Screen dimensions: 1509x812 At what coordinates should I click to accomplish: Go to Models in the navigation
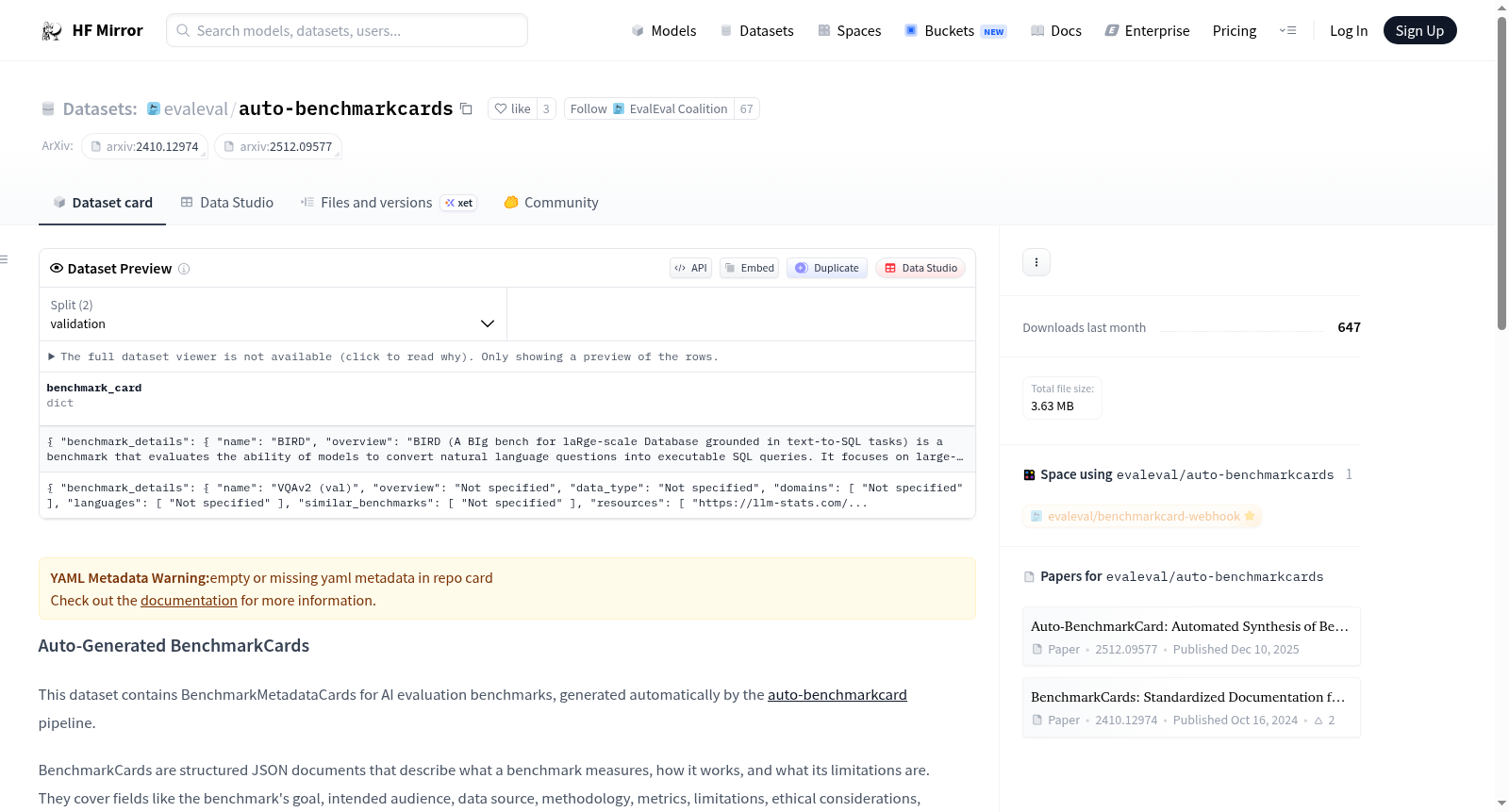point(664,31)
